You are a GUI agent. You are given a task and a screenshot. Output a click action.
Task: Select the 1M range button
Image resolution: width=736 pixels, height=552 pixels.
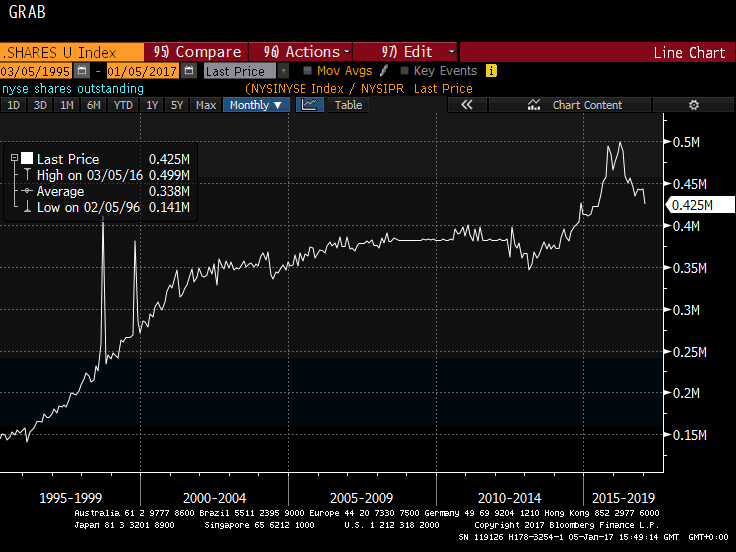(x=67, y=105)
